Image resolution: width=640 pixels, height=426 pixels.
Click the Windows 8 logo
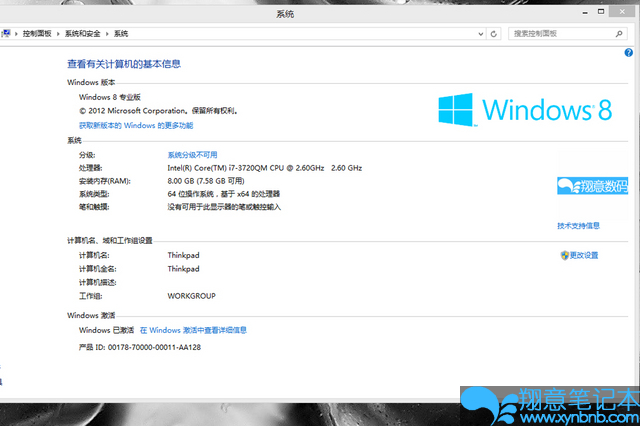(x=525, y=110)
